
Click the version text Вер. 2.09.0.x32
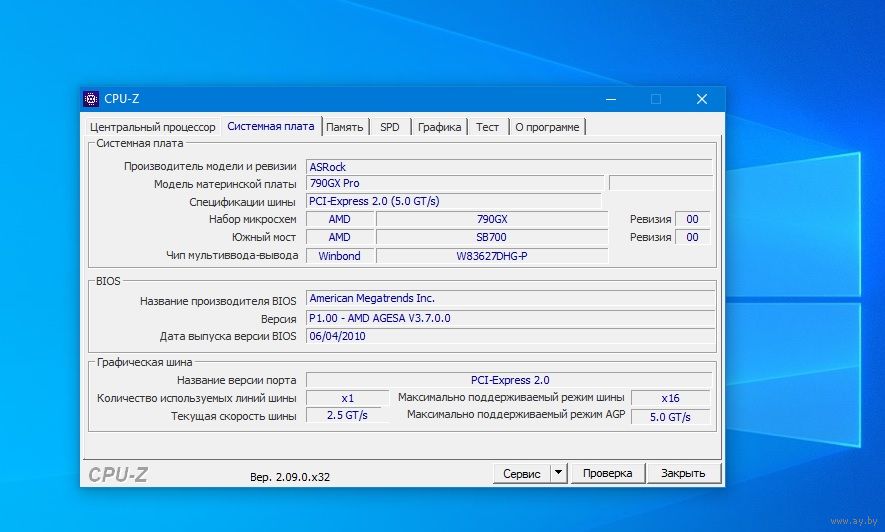pos(290,477)
